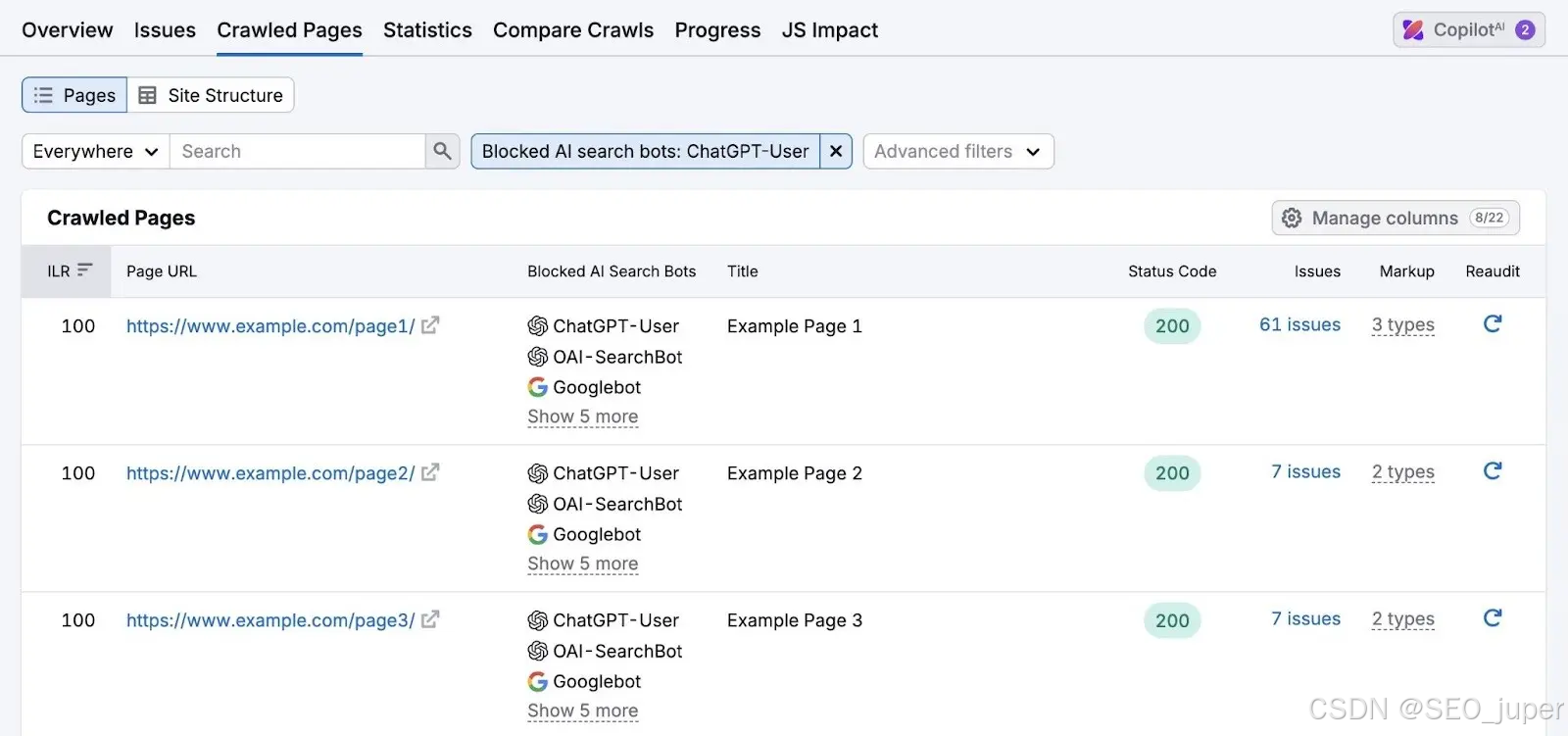Open page1 in new tab icon
The image size is (1568, 736).
coord(430,325)
